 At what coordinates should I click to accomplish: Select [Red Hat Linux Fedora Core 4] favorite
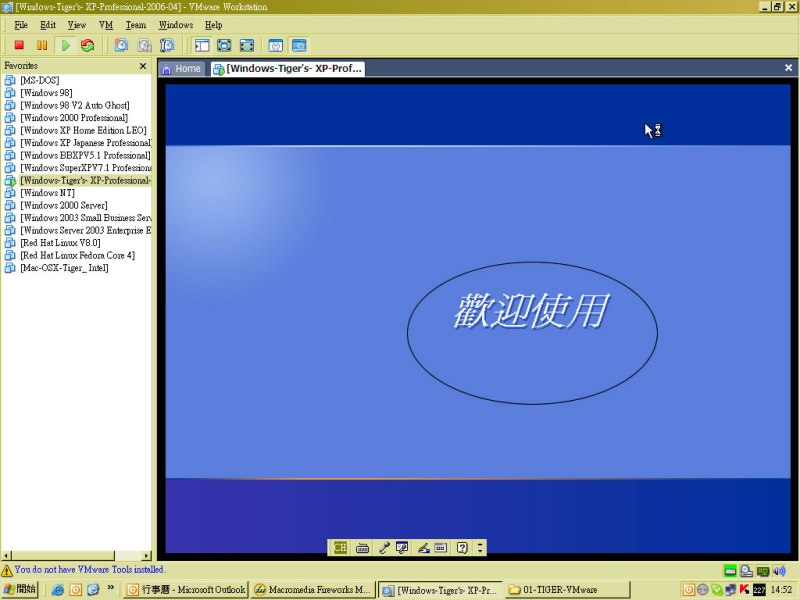click(78, 255)
